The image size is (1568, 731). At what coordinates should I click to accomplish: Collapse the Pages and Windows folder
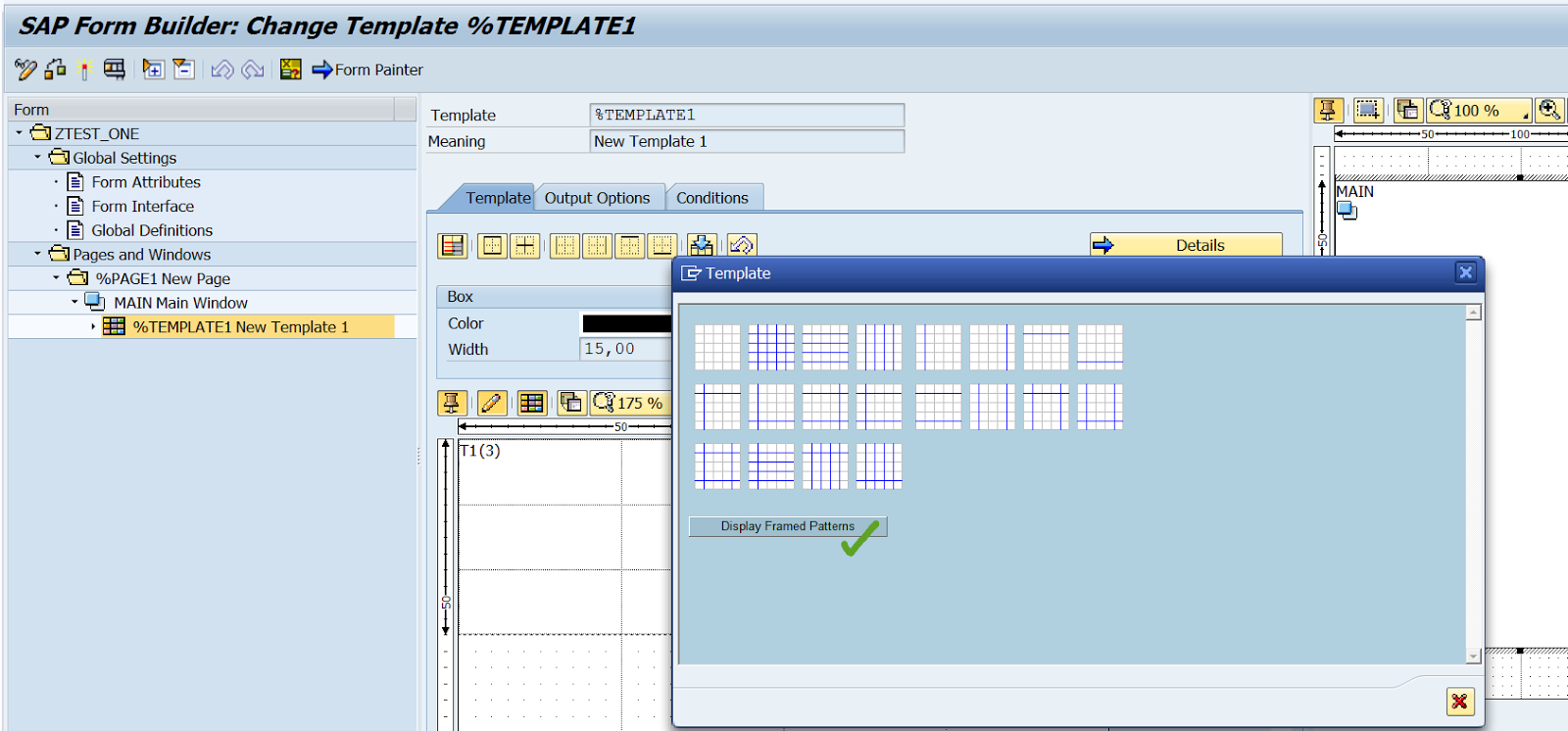[37, 254]
